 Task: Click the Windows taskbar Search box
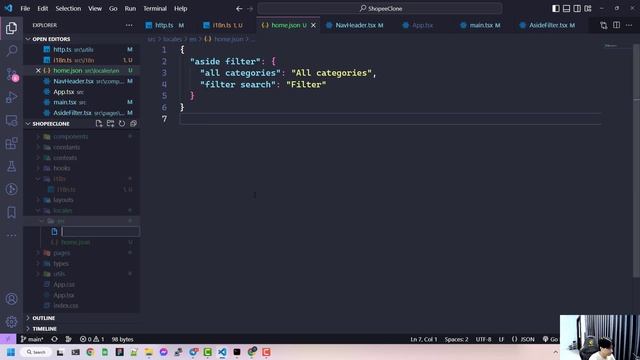pos(36,352)
